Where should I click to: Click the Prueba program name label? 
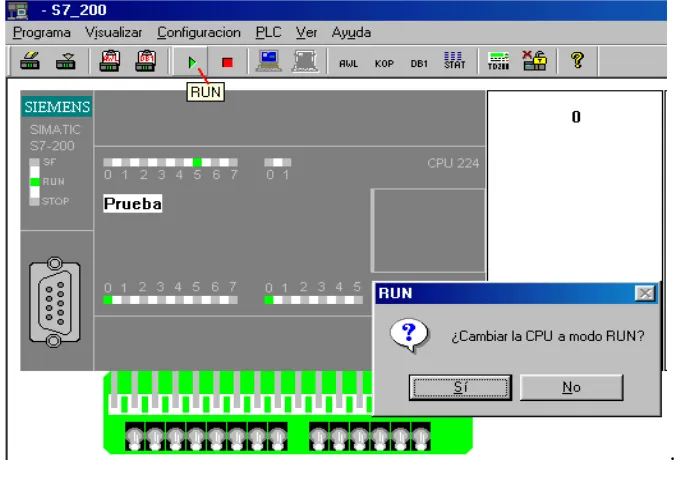(133, 203)
